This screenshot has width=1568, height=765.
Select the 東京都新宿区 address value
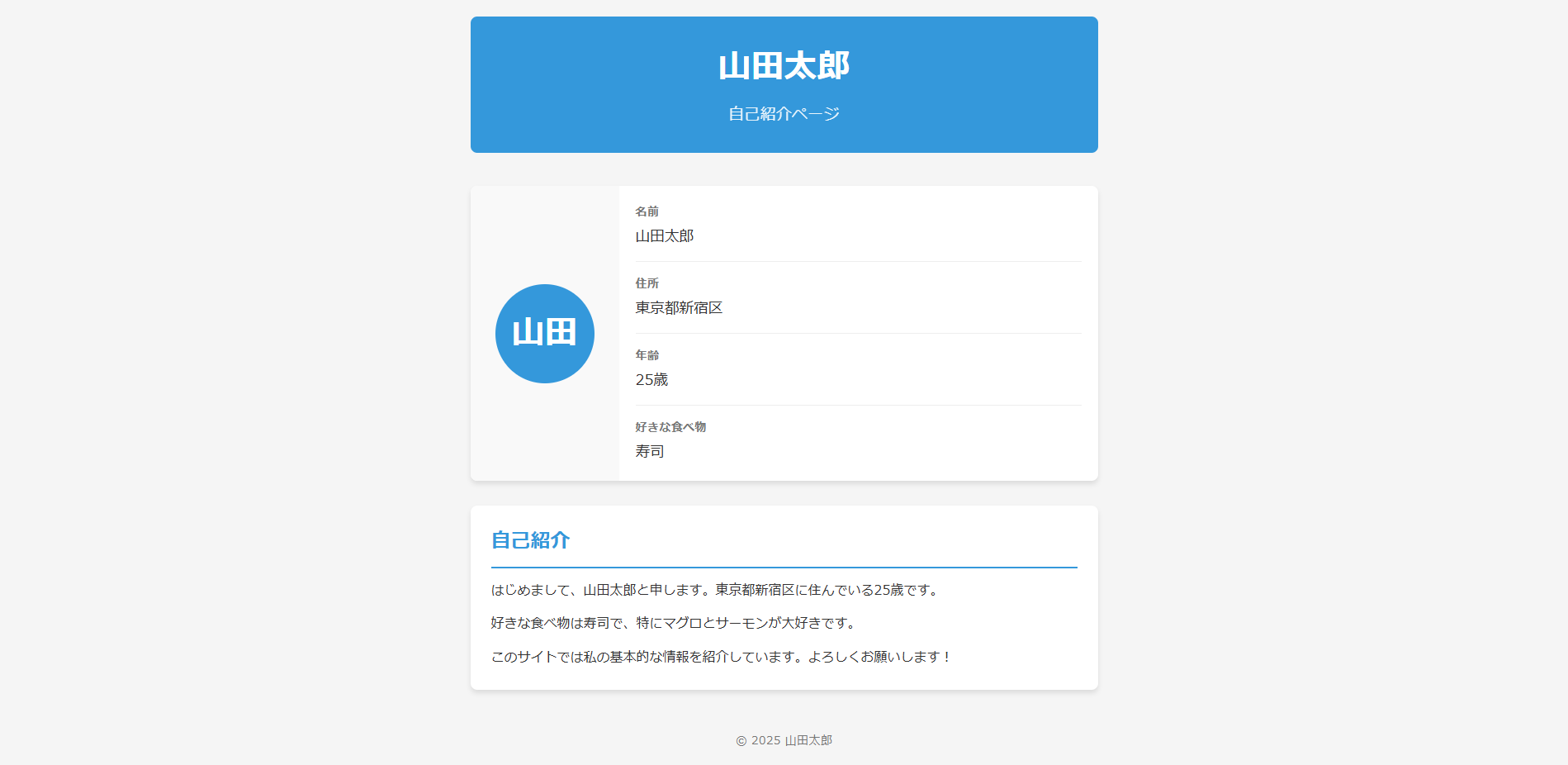[x=679, y=308]
